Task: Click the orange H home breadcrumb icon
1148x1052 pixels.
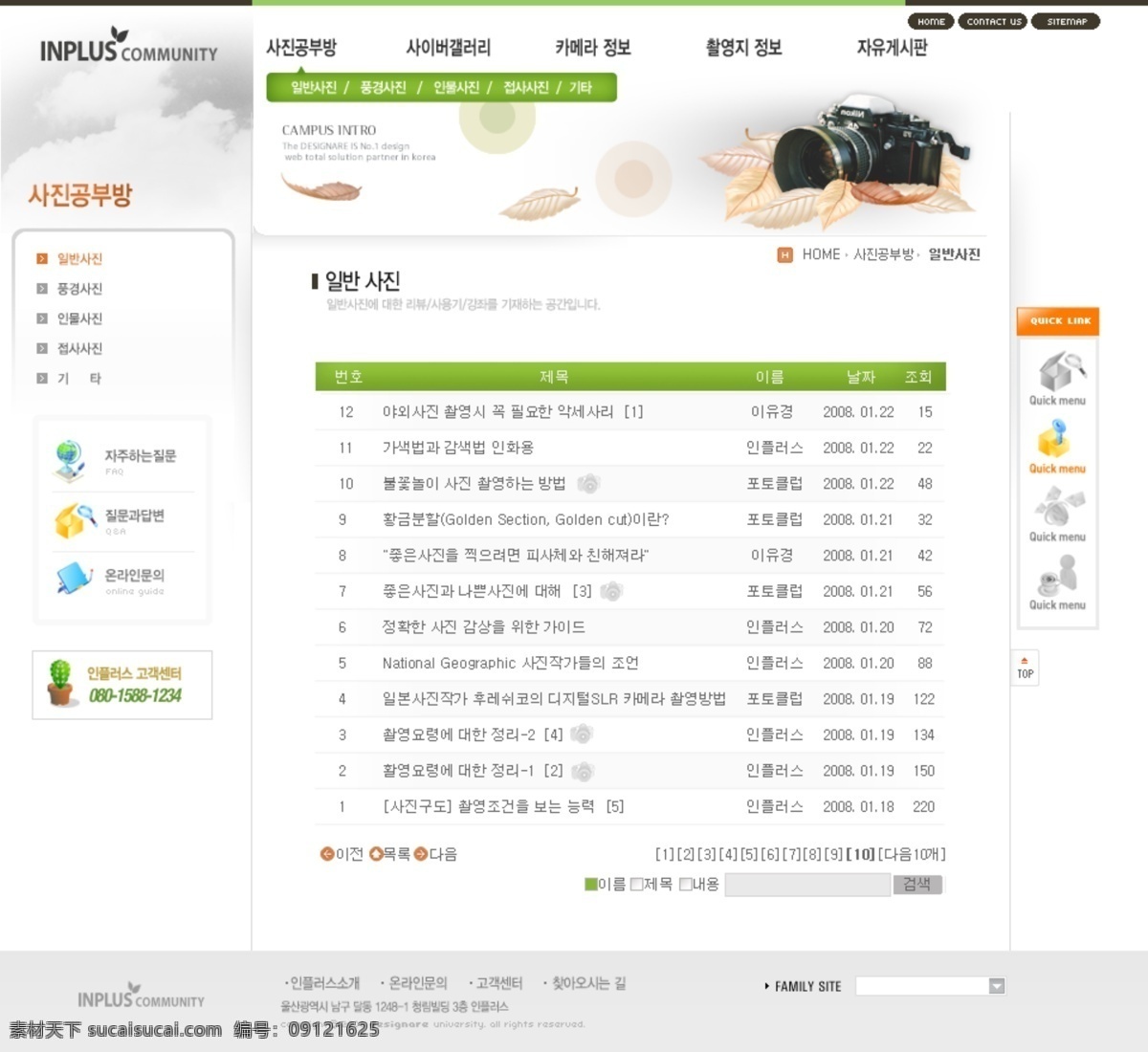Action: pyautogui.click(x=784, y=254)
